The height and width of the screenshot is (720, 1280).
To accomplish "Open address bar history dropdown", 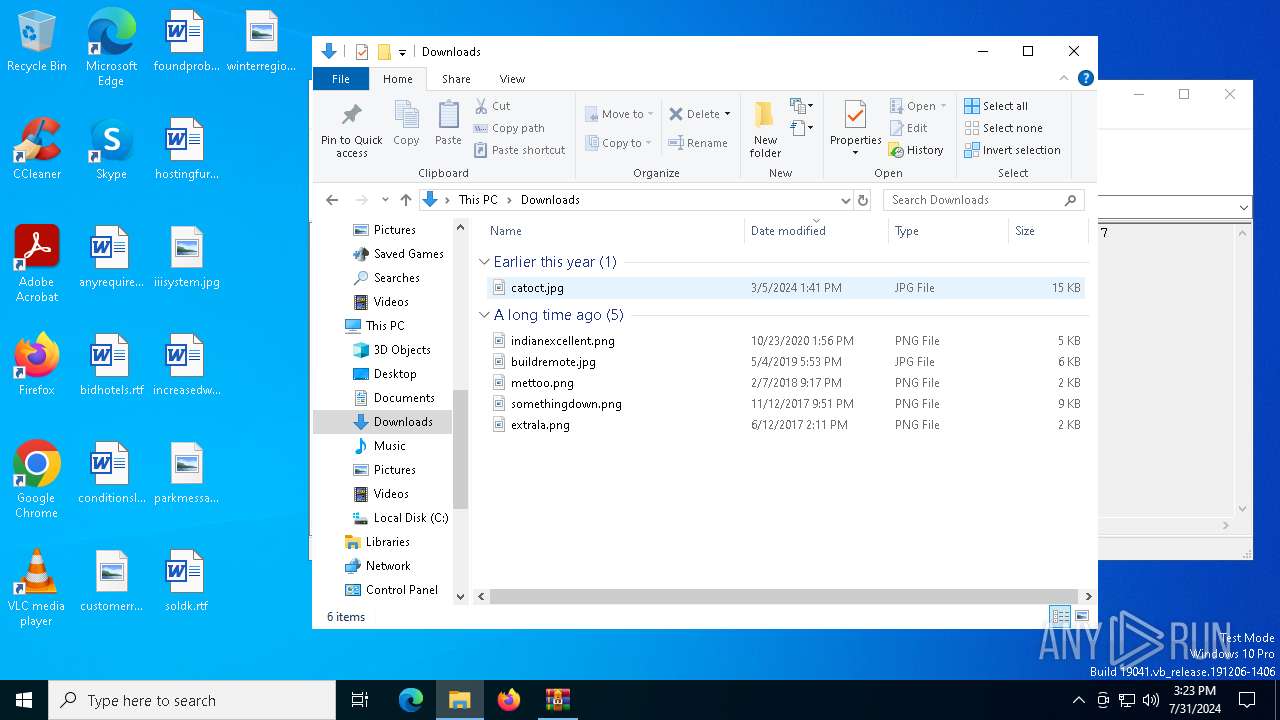I will click(846, 200).
